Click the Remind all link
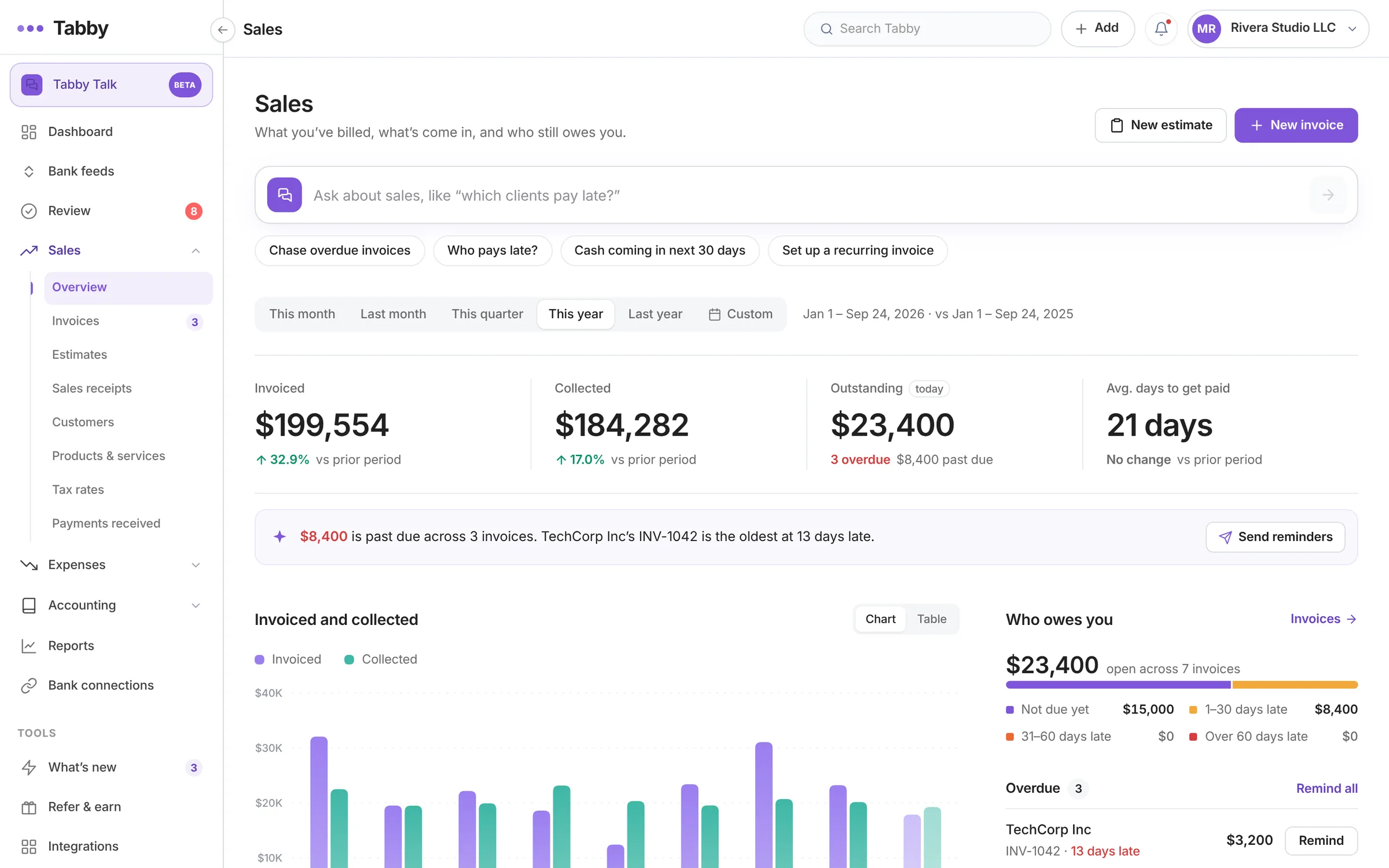The image size is (1389, 868). point(1326,789)
